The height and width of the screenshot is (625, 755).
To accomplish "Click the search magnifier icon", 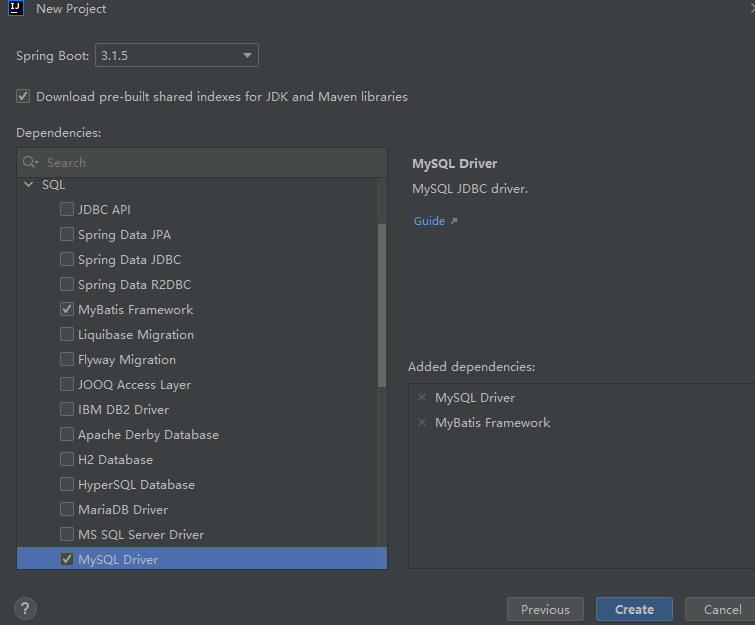I will (30, 162).
